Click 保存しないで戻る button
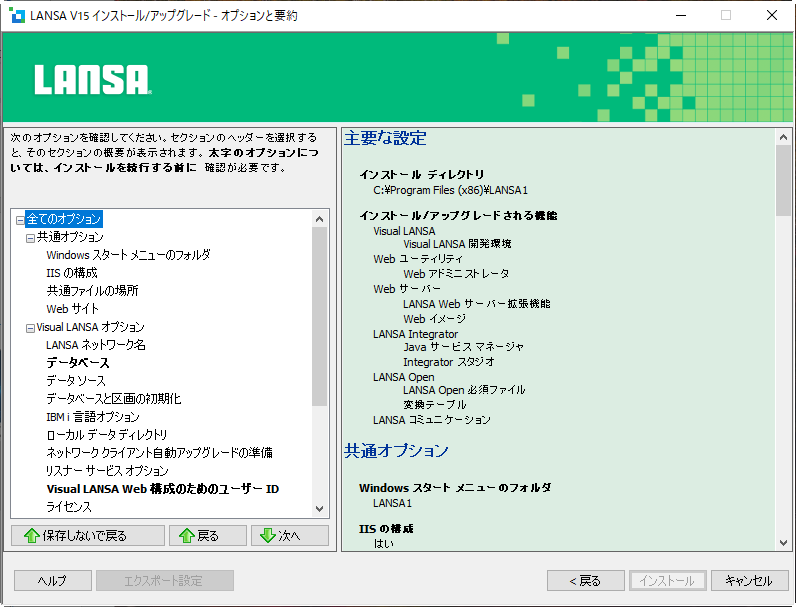Image resolution: width=796 pixels, height=607 pixels. (88, 535)
